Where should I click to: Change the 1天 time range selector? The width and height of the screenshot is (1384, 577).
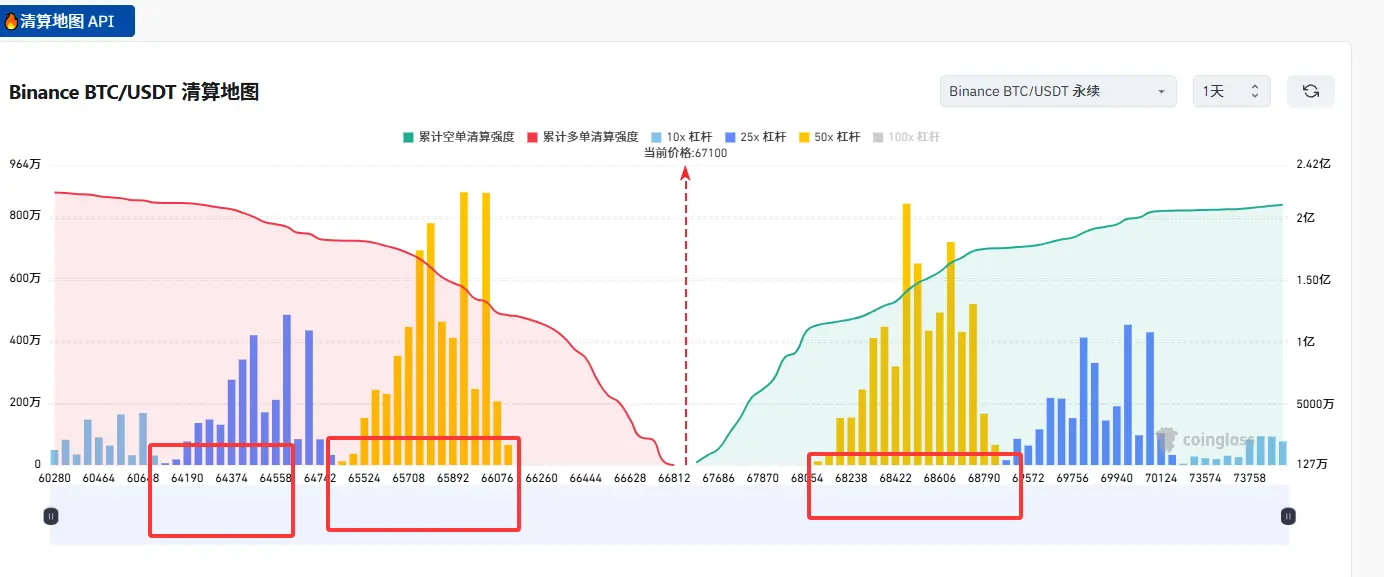(x=1231, y=91)
